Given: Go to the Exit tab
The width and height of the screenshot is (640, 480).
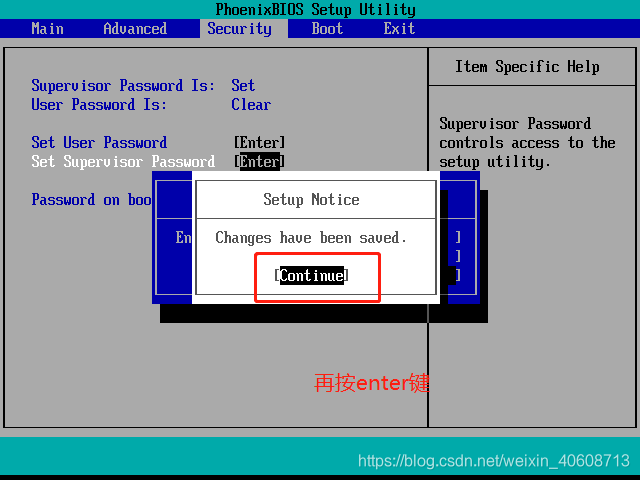Looking at the screenshot, I should pos(399,29).
